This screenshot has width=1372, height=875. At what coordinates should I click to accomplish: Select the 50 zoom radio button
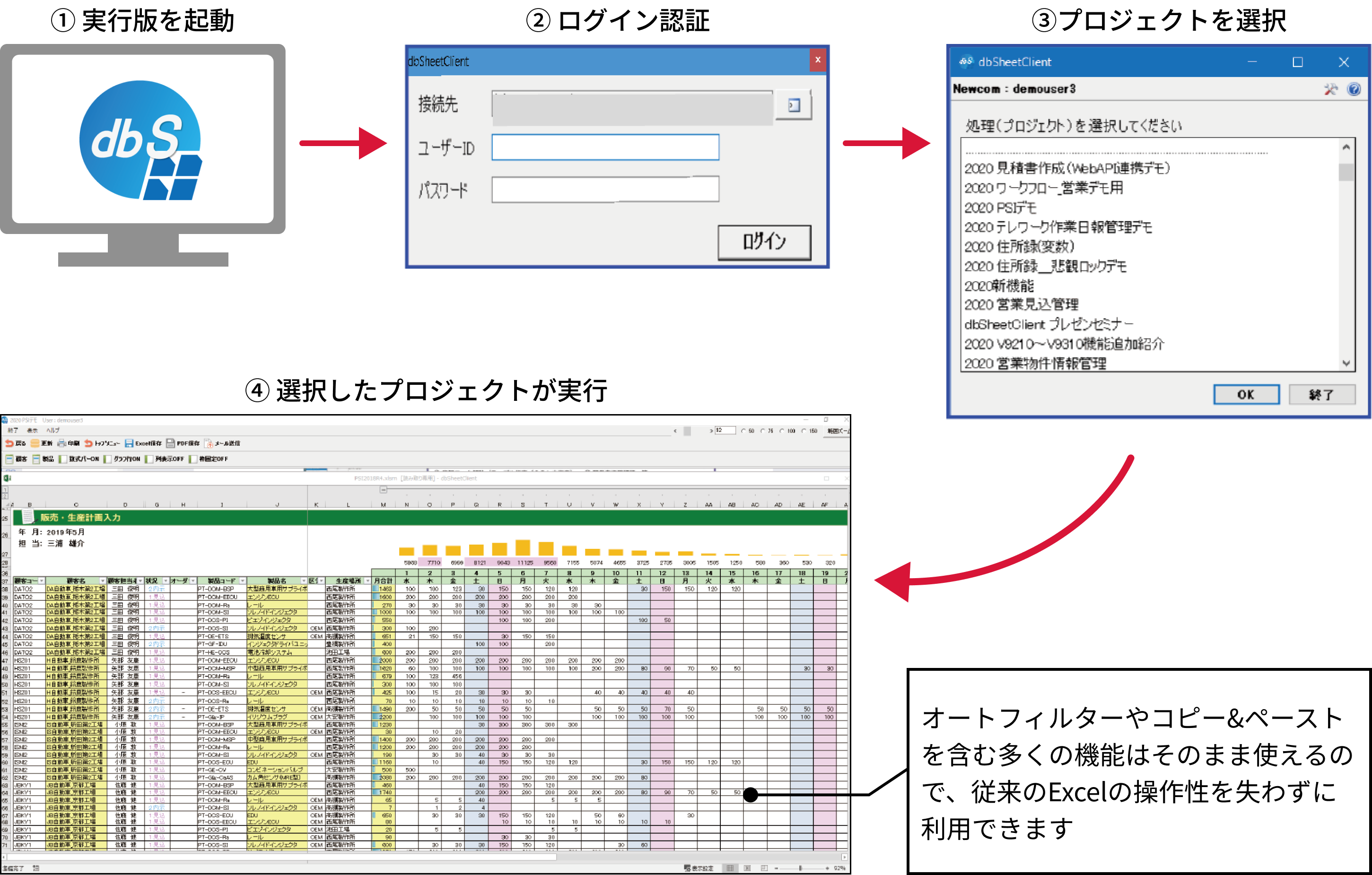[x=743, y=431]
